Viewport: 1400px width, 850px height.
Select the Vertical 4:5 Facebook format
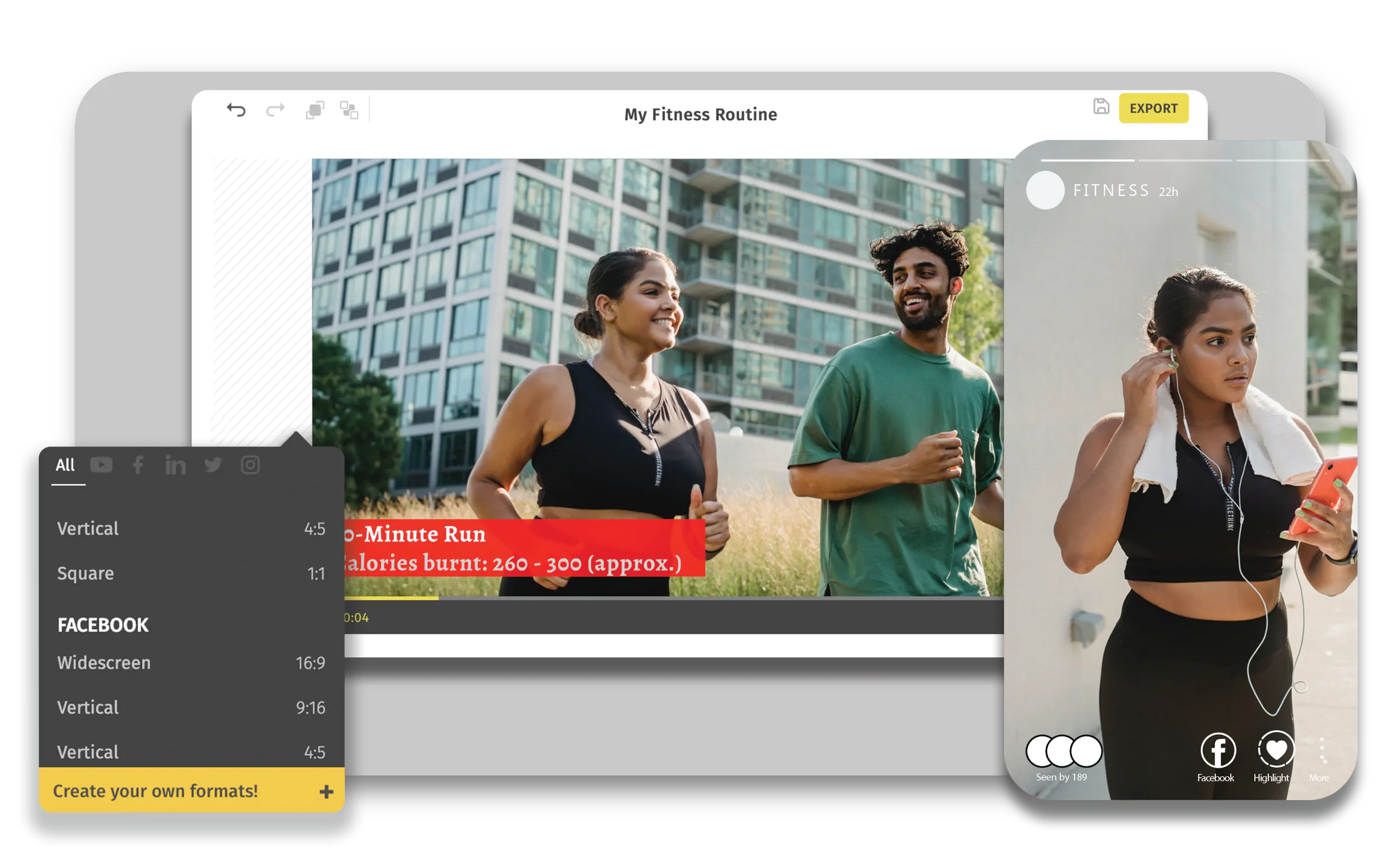tap(191, 753)
